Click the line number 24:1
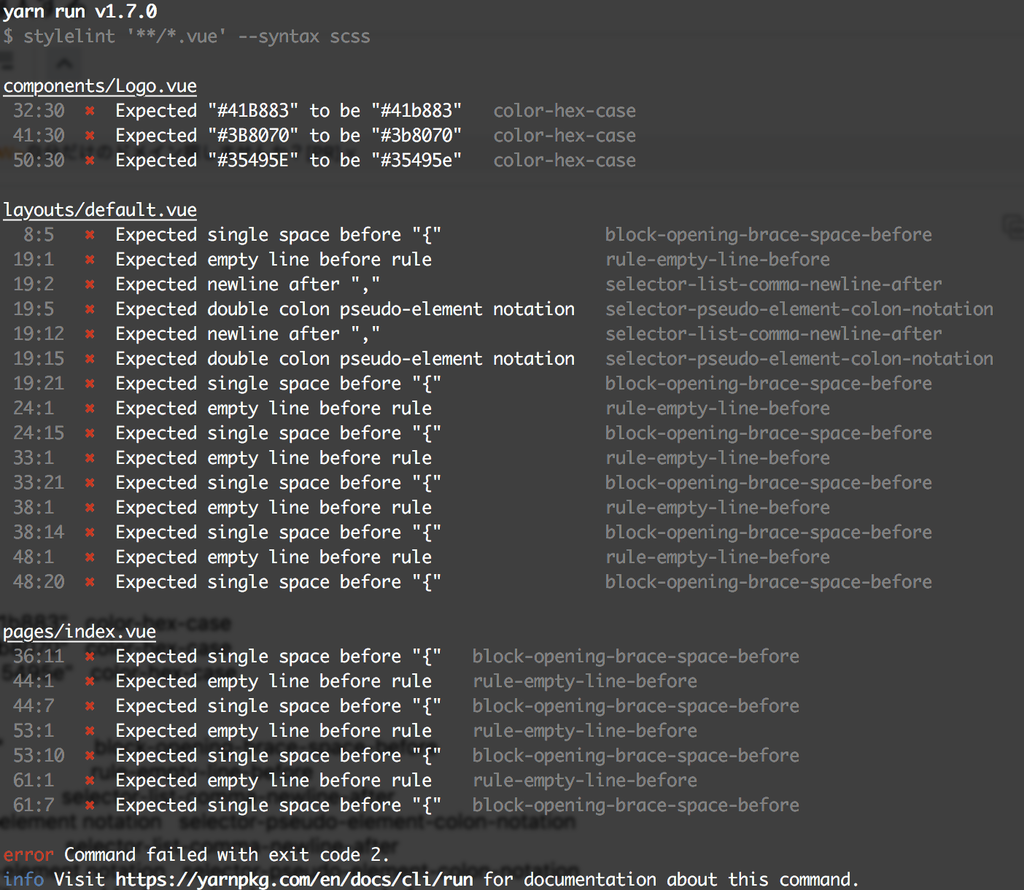Viewport: 1024px width, 890px height. (x=33, y=409)
